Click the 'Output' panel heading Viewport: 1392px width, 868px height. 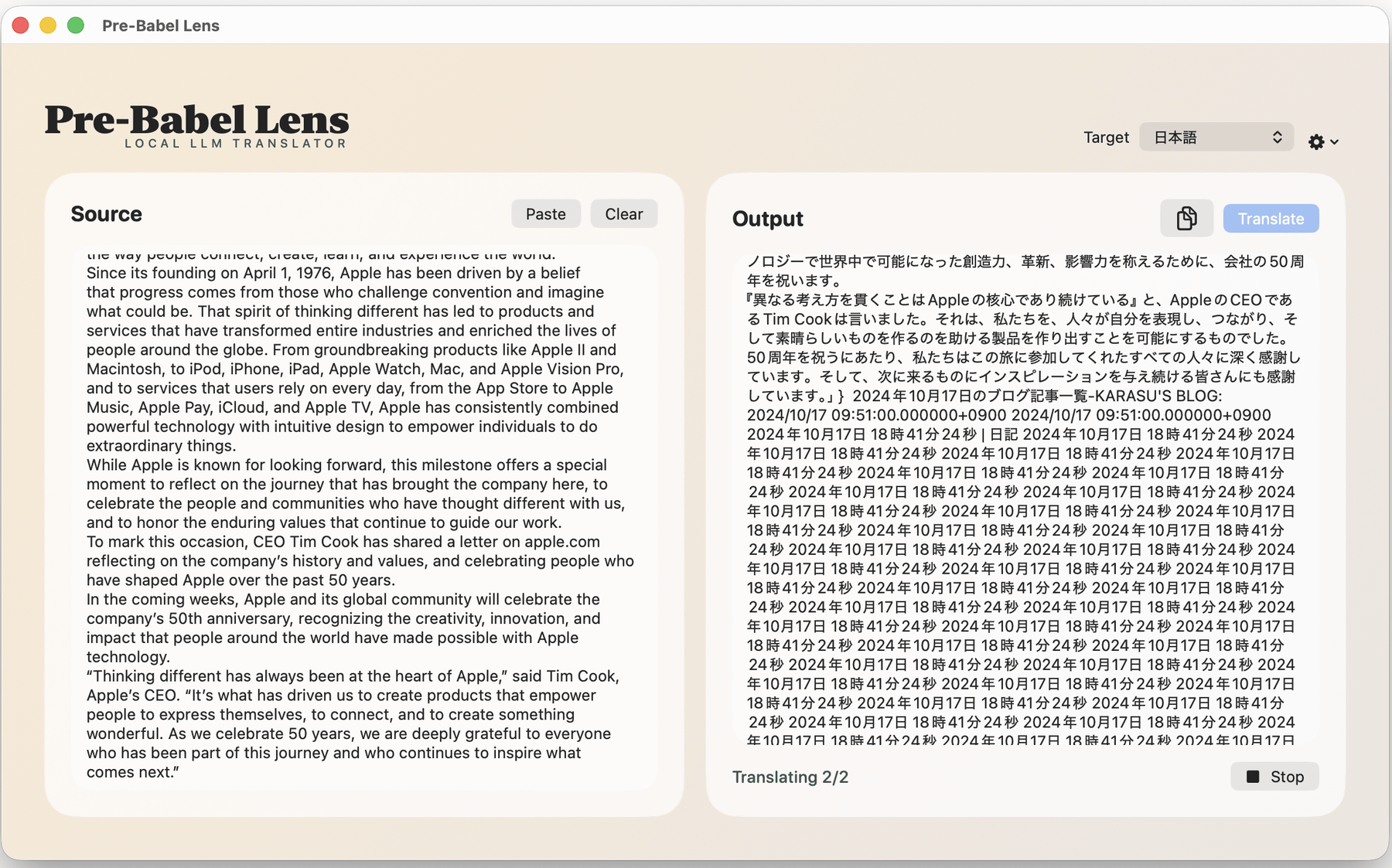point(768,219)
